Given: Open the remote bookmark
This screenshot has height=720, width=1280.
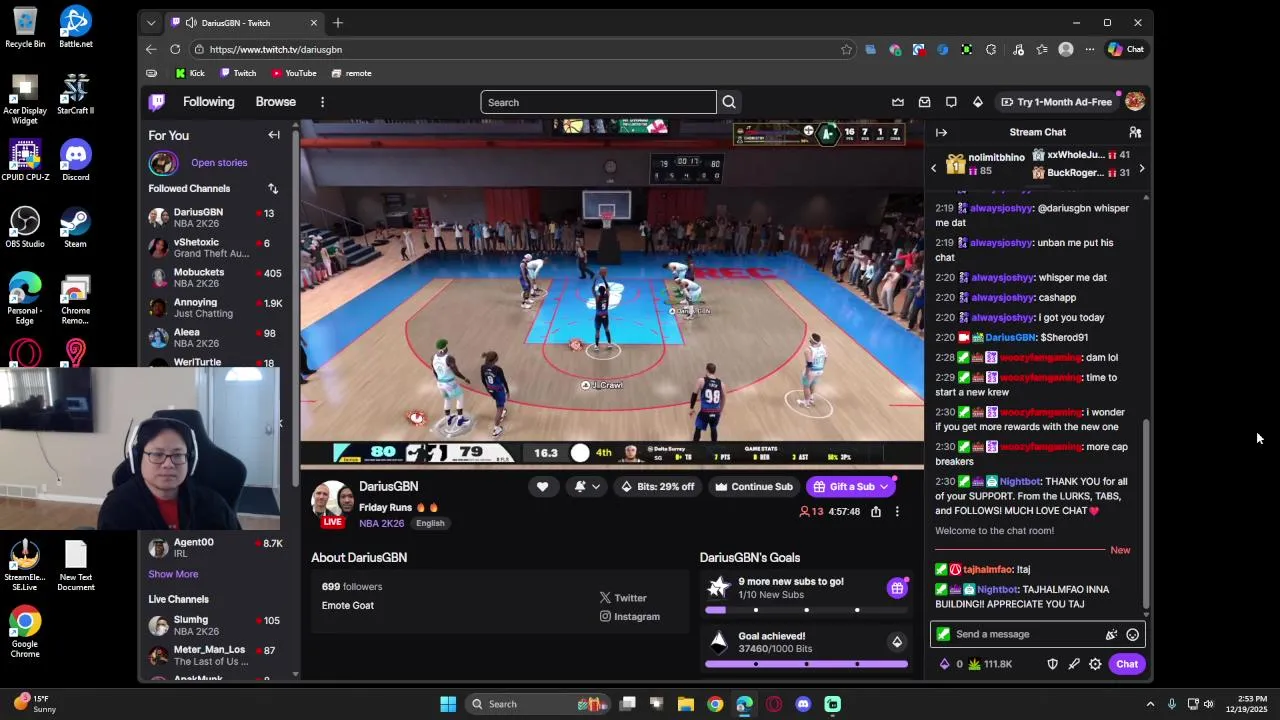Looking at the screenshot, I should 351,73.
